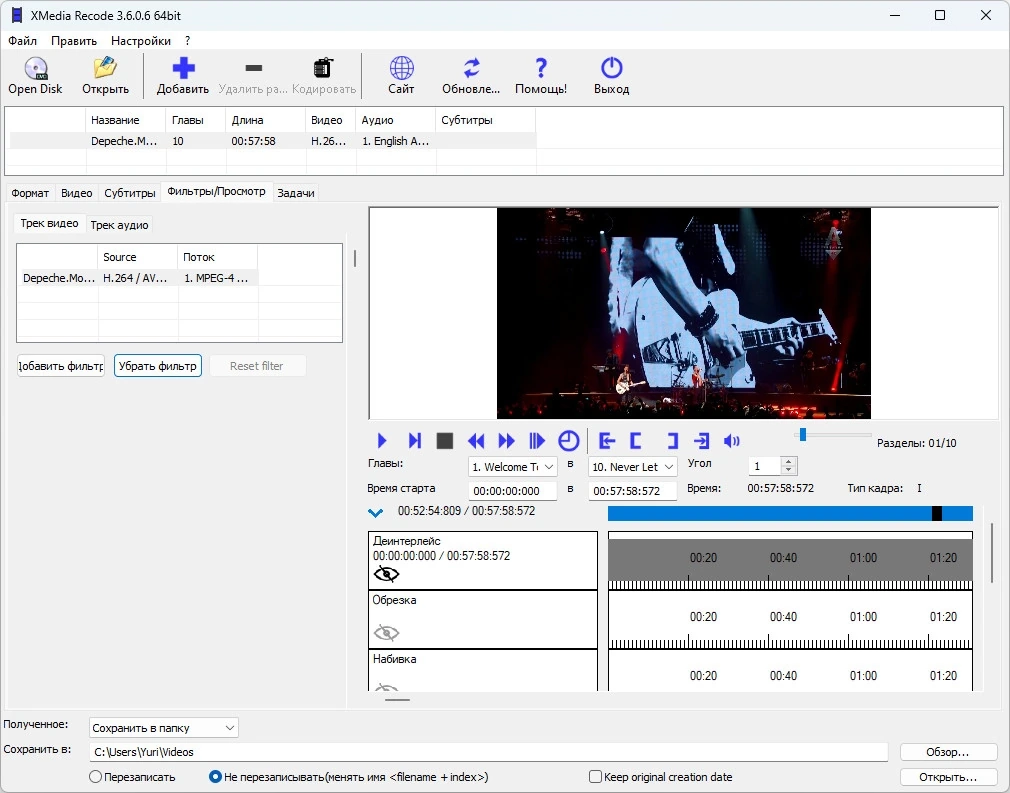Click the Добавить plus icon

[x=183, y=68]
